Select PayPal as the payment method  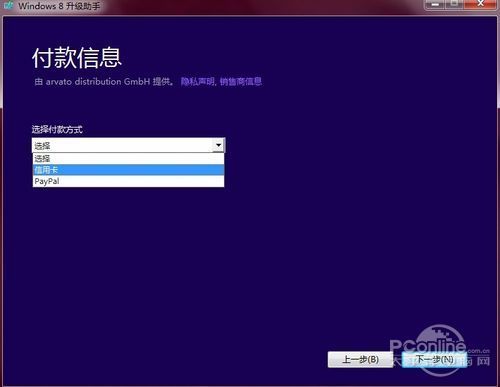(x=128, y=181)
